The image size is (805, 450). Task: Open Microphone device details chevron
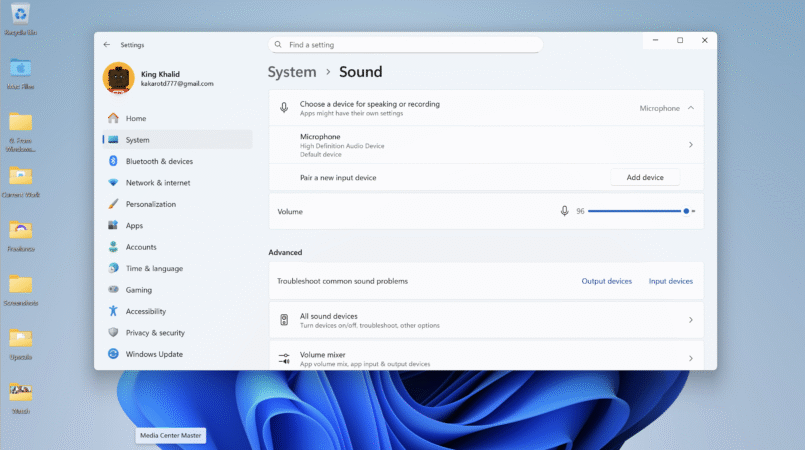pyautogui.click(x=691, y=145)
